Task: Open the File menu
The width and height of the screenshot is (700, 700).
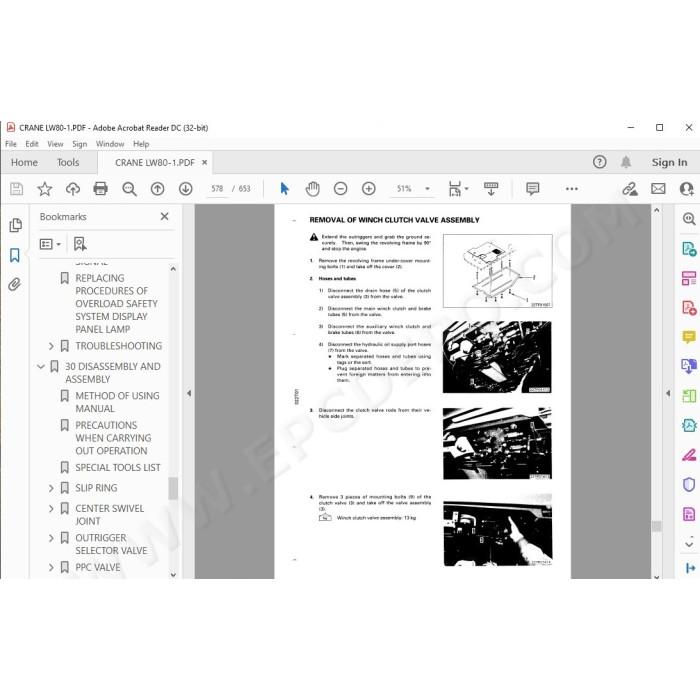Action: (11, 144)
